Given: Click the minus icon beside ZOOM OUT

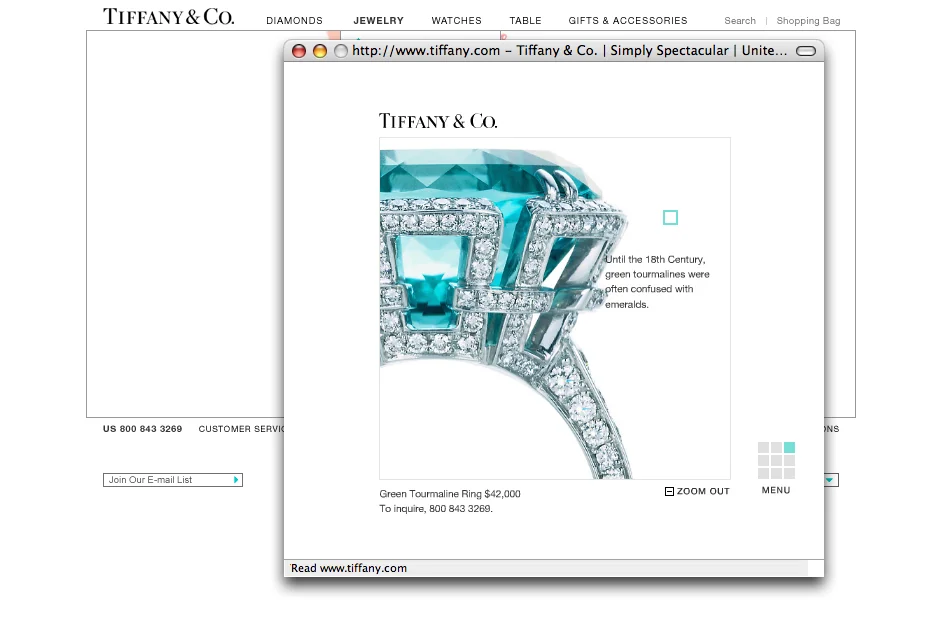Looking at the screenshot, I should coord(669,491).
